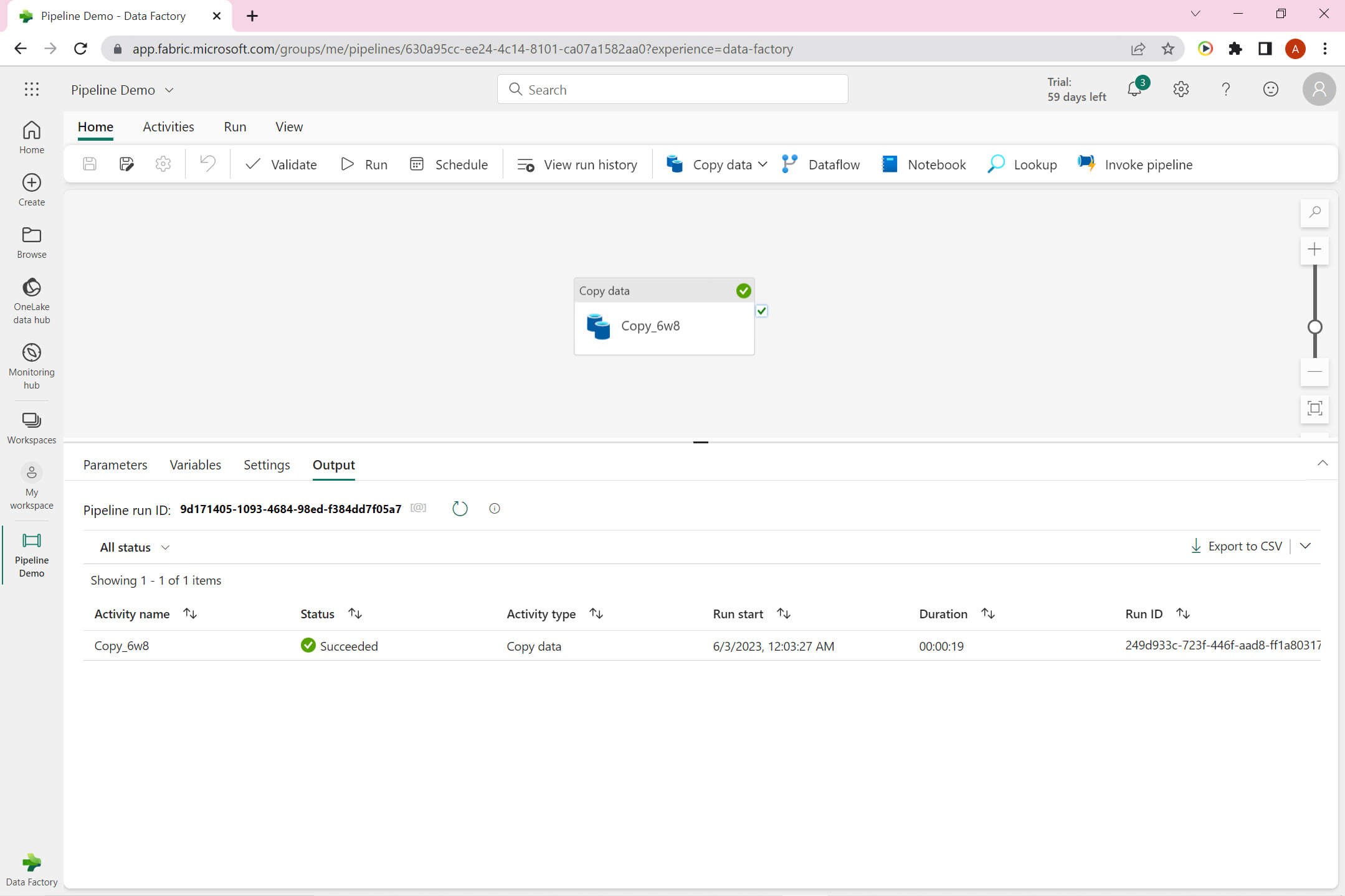Expand Export to CSV options chevron
Viewport: 1345px width, 896px height.
coord(1305,546)
